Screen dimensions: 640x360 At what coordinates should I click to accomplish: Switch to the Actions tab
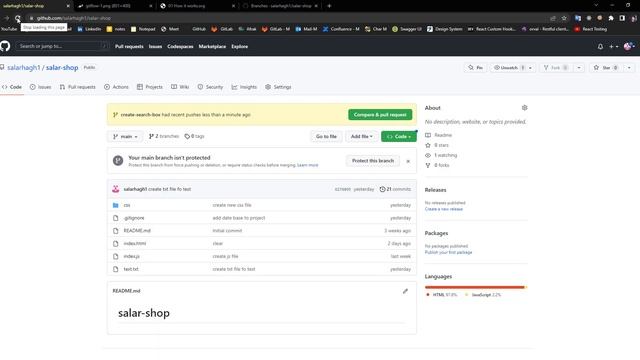click(116, 87)
